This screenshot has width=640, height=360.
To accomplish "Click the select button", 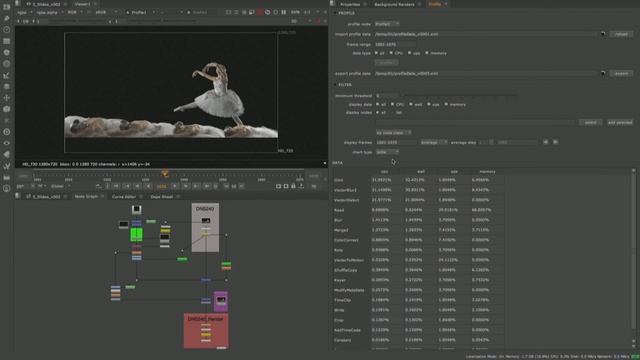I will 590,122.
